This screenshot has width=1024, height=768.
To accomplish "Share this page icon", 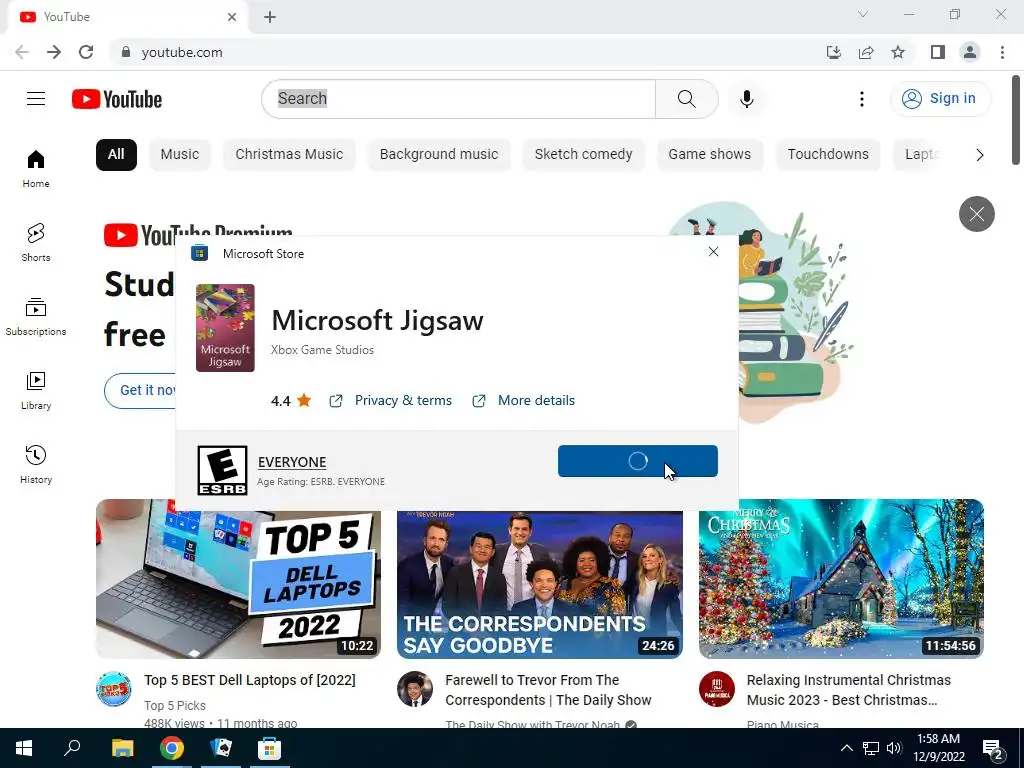I will click(x=866, y=52).
